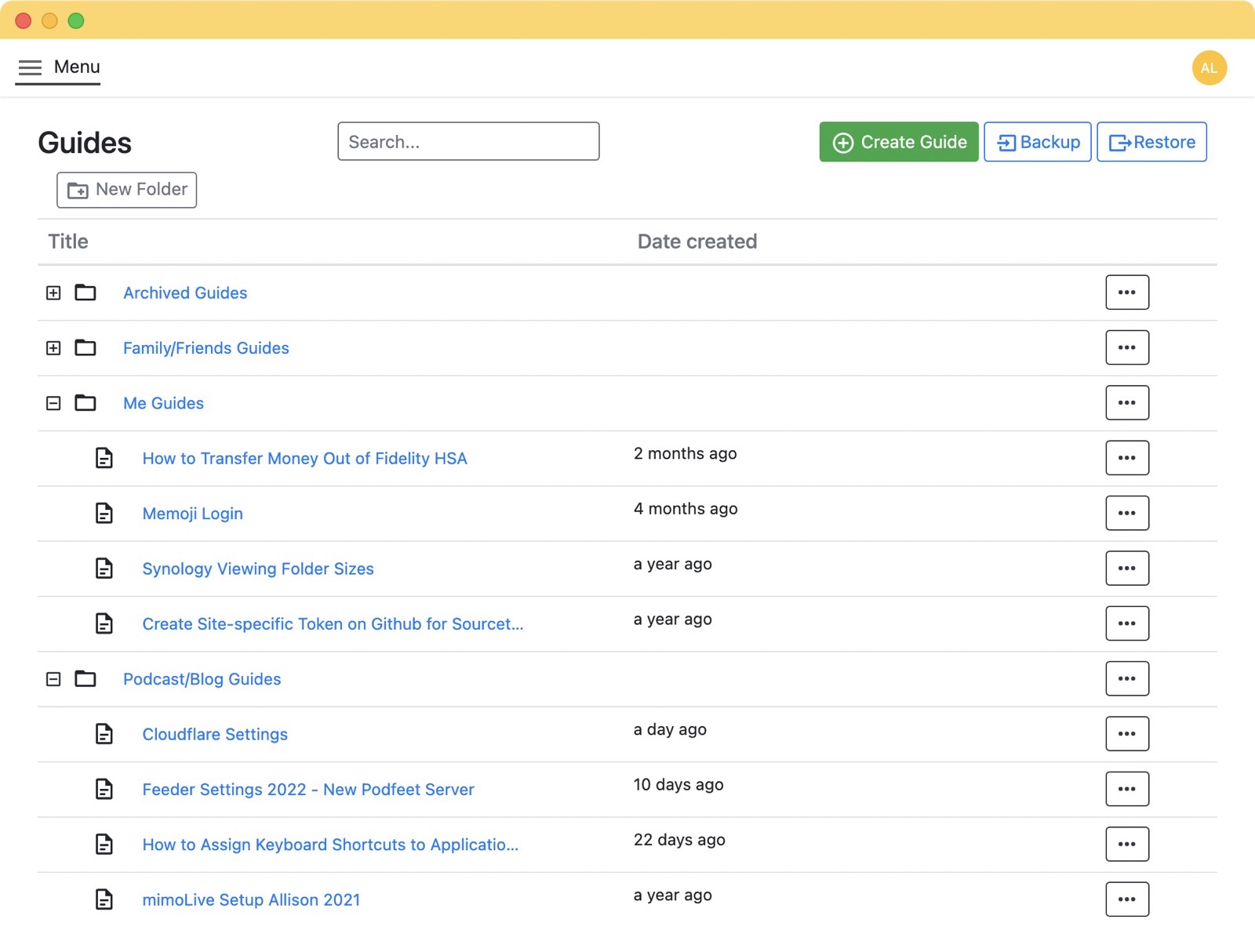
Task: Open the three-dot menu for Synology Viewing Folder Sizes
Action: pos(1126,569)
